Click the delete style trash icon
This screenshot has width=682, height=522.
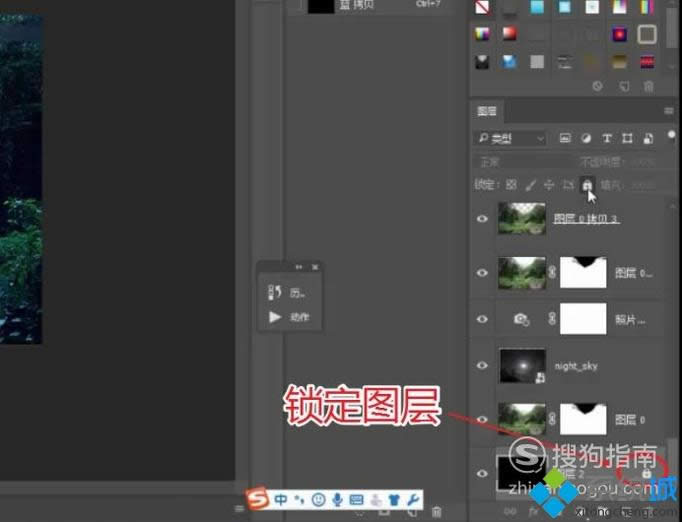[x=646, y=87]
